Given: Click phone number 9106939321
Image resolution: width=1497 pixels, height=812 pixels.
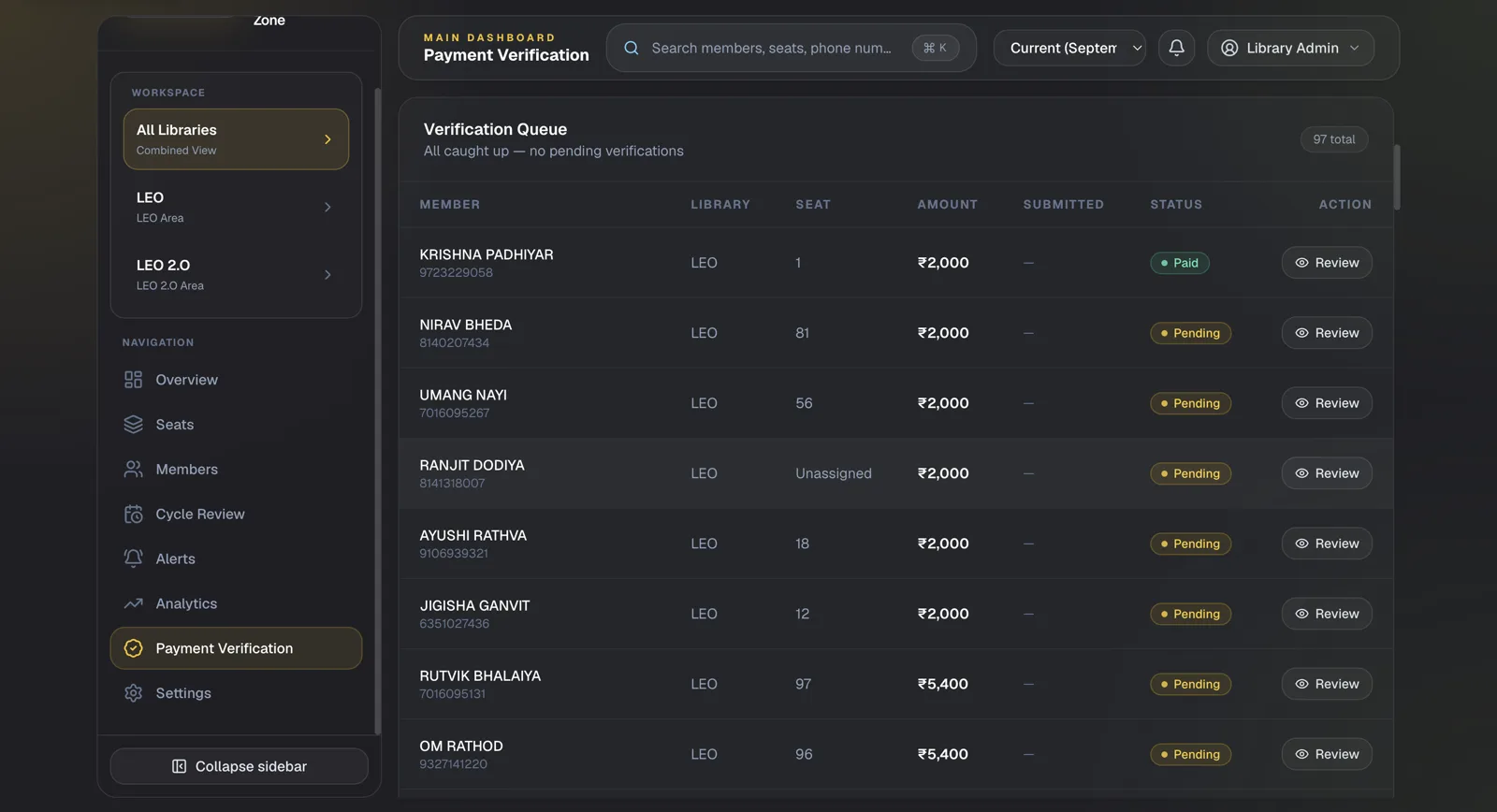Looking at the screenshot, I should [454, 554].
